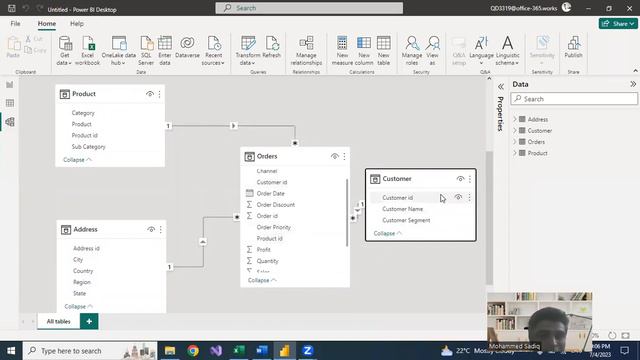
Task: Toggle visibility of Product table
Action: pyautogui.click(x=150, y=94)
